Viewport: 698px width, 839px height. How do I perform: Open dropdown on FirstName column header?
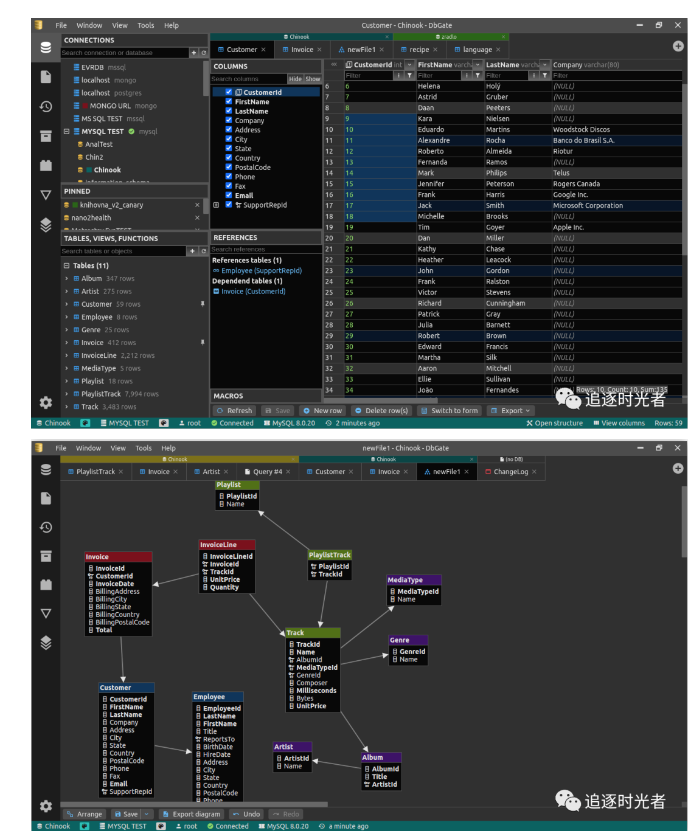coord(477,65)
